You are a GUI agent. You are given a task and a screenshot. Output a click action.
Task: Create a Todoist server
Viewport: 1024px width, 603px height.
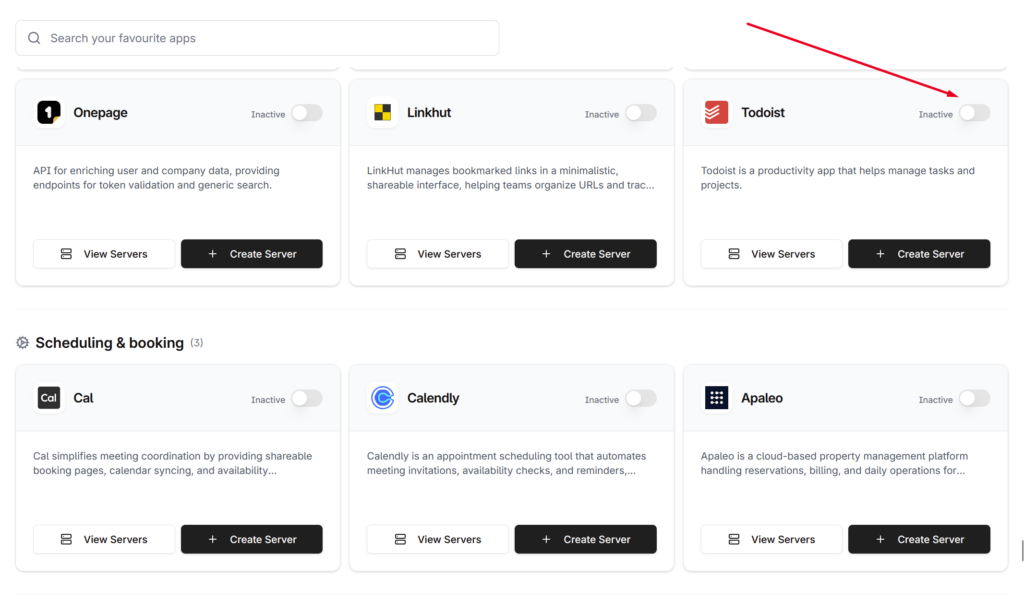click(x=919, y=253)
